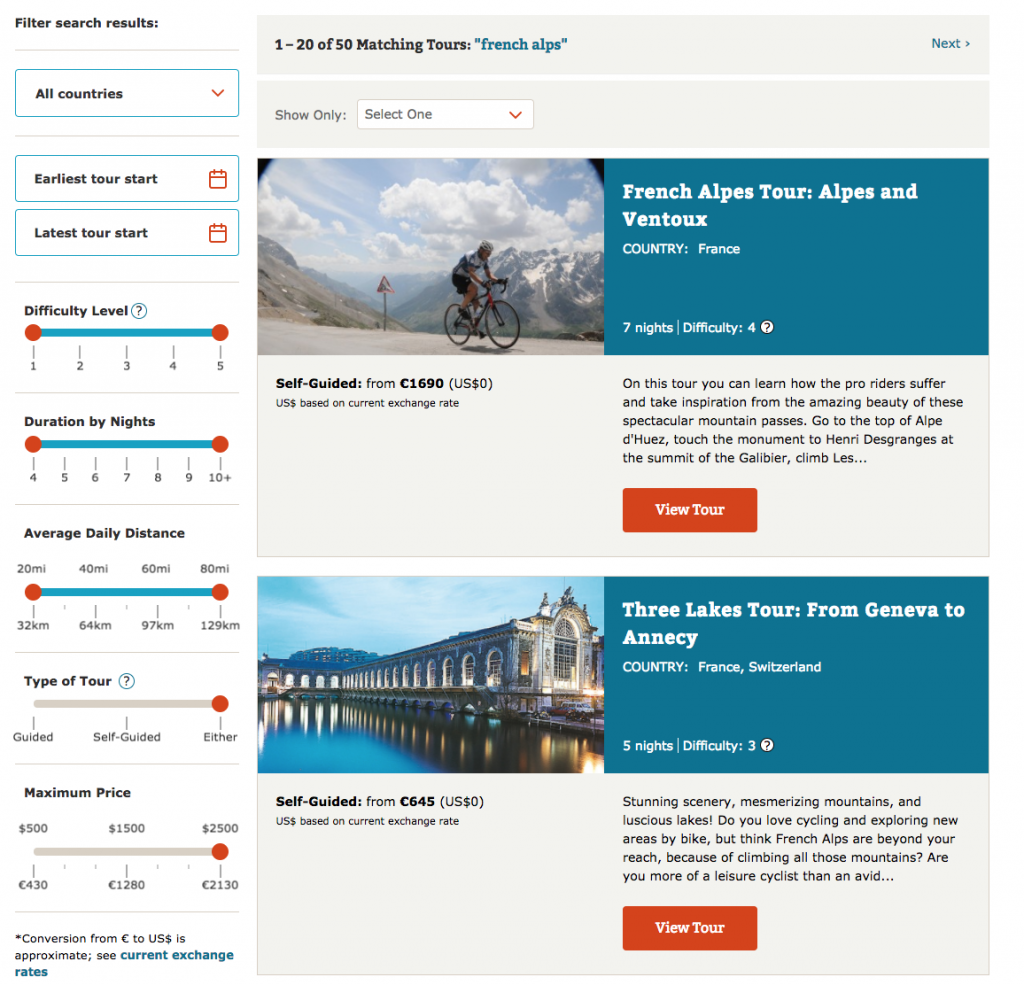Click the Geneva lakeside building thumbnail
1024x985 pixels.
pyautogui.click(x=430, y=674)
